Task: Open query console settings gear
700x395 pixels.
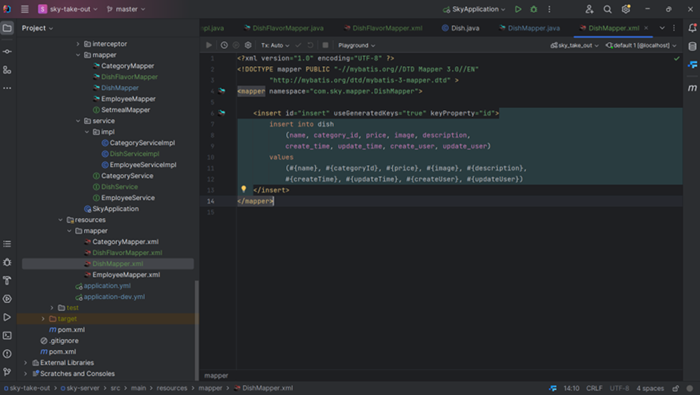Action: pyautogui.click(x=248, y=45)
